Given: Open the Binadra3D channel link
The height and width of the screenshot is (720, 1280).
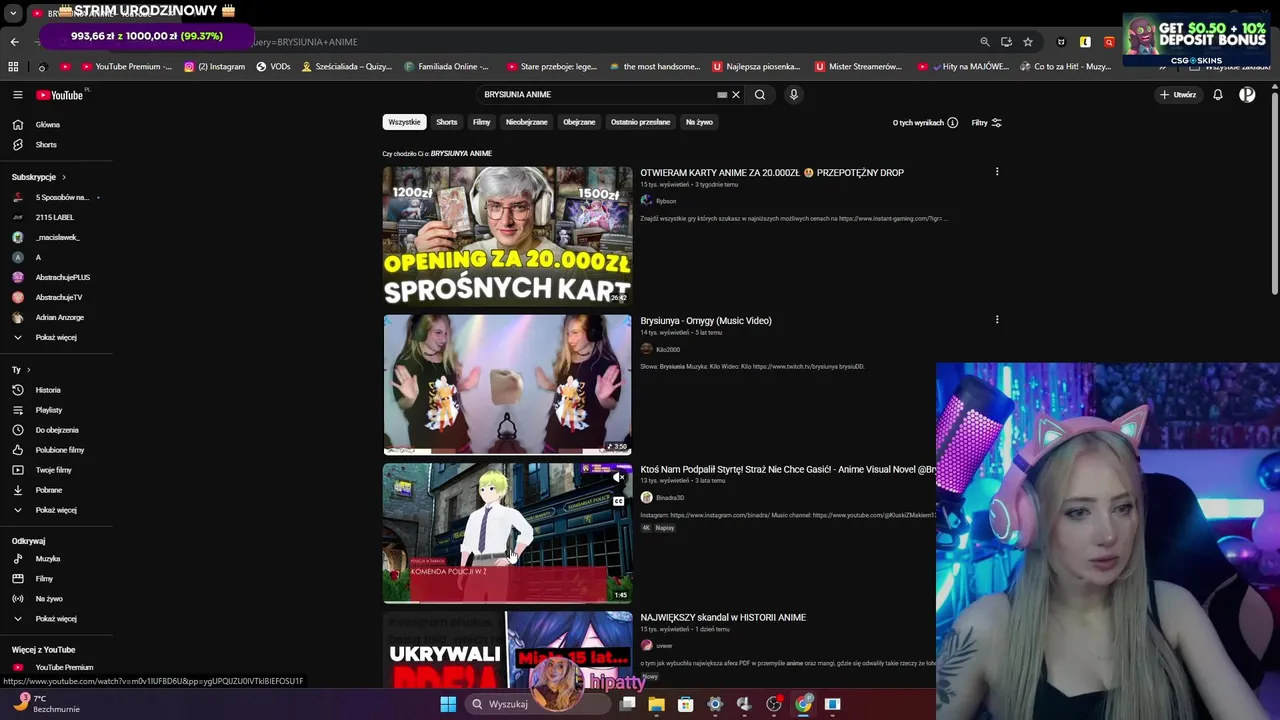Looking at the screenshot, I should (670, 498).
